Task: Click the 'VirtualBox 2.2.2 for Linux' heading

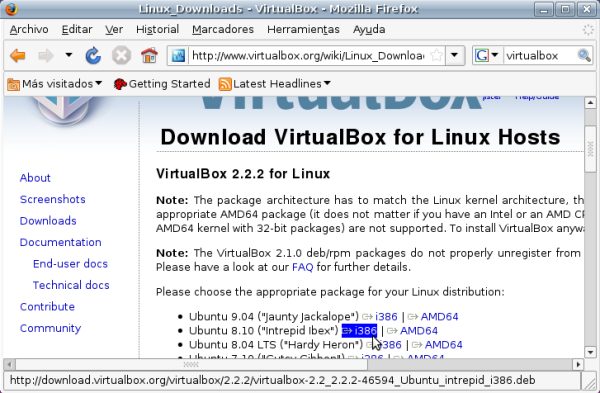Action: point(243,174)
